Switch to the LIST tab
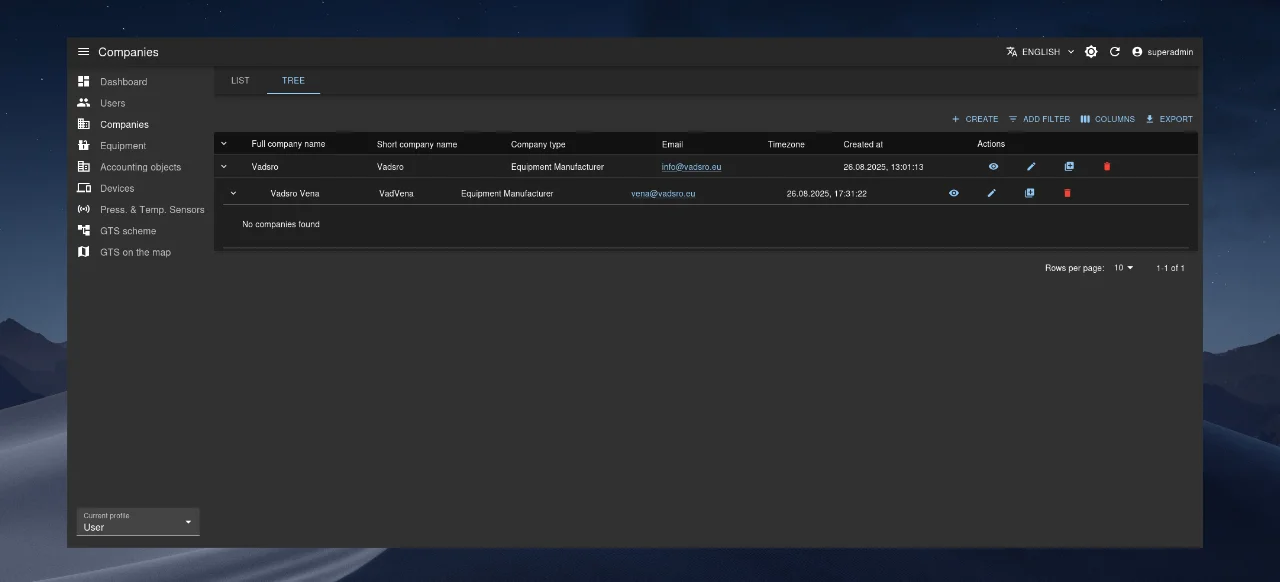Viewport: 1280px width, 582px height. pyautogui.click(x=240, y=81)
